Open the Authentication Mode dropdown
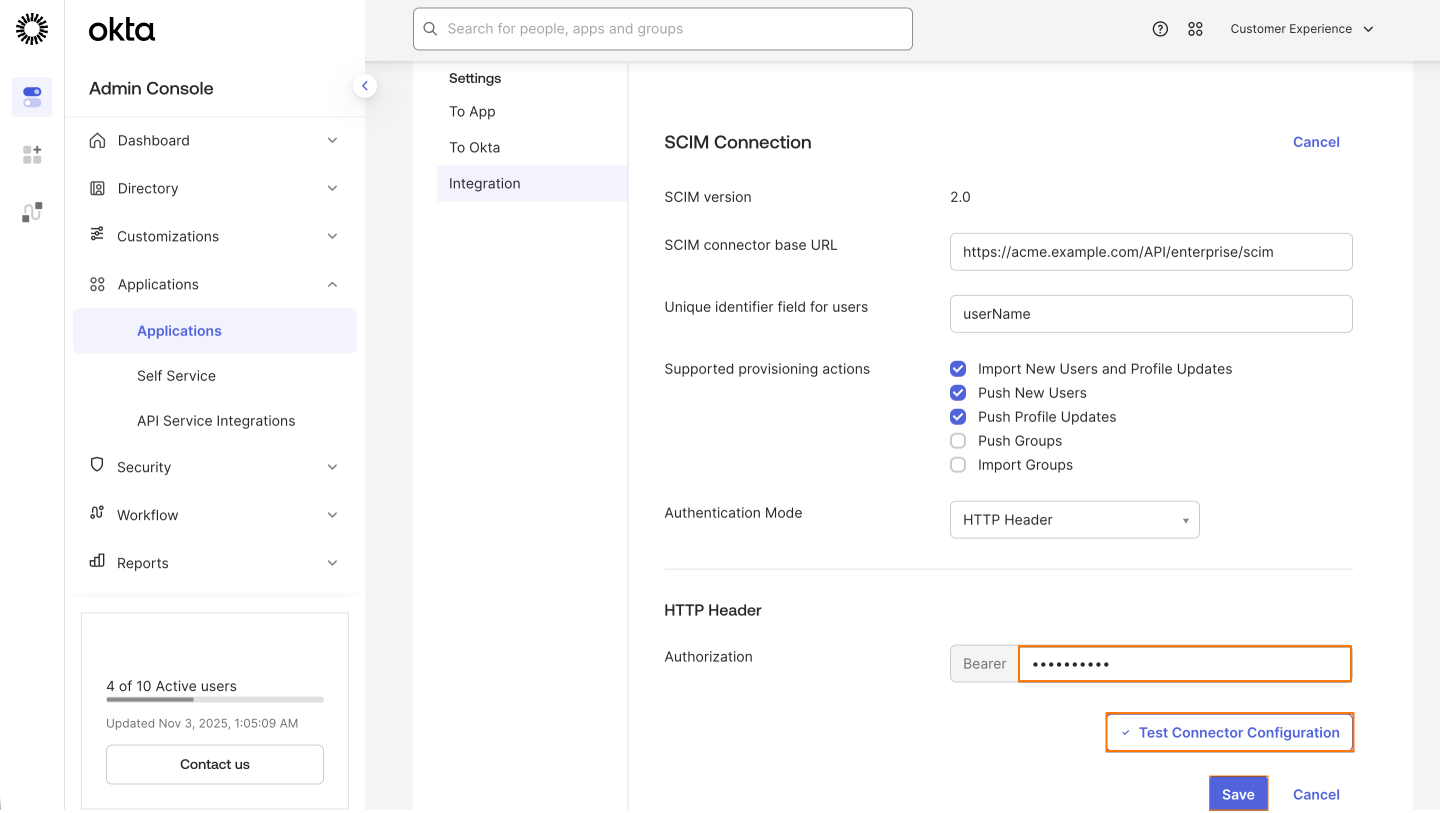Screen dimensions: 1440x813 (x=1074, y=519)
